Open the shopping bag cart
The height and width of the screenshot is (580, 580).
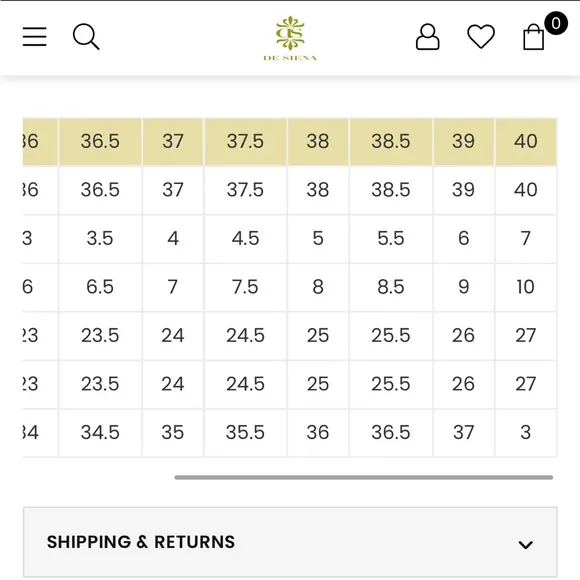(533, 37)
